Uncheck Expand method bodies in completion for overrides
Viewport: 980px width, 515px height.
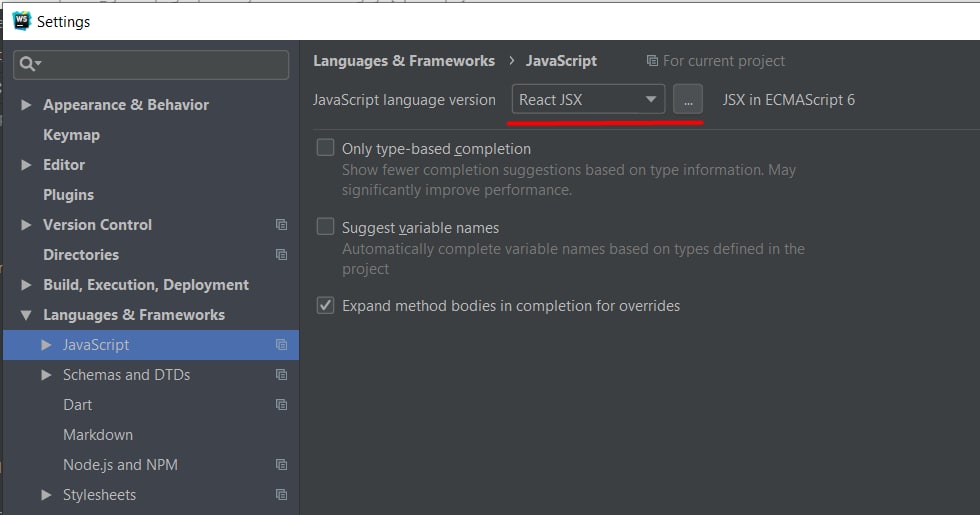click(325, 305)
